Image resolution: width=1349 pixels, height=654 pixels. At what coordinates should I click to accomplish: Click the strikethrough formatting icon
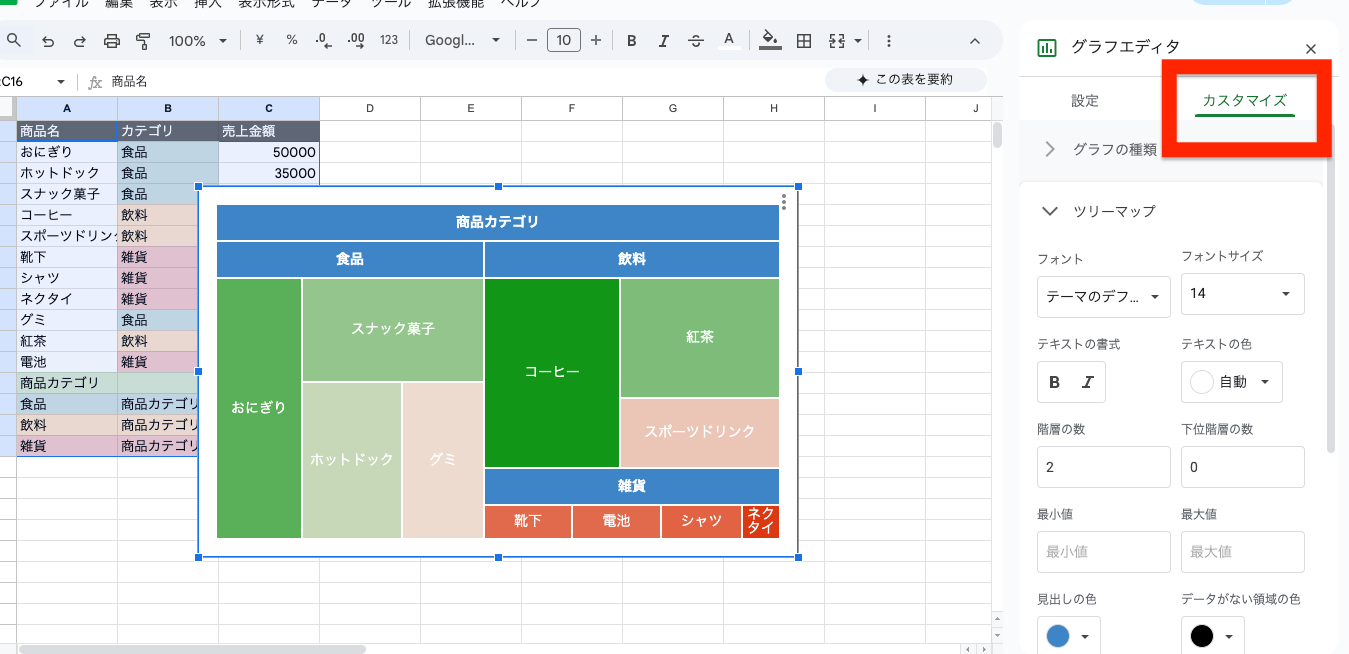tap(696, 41)
